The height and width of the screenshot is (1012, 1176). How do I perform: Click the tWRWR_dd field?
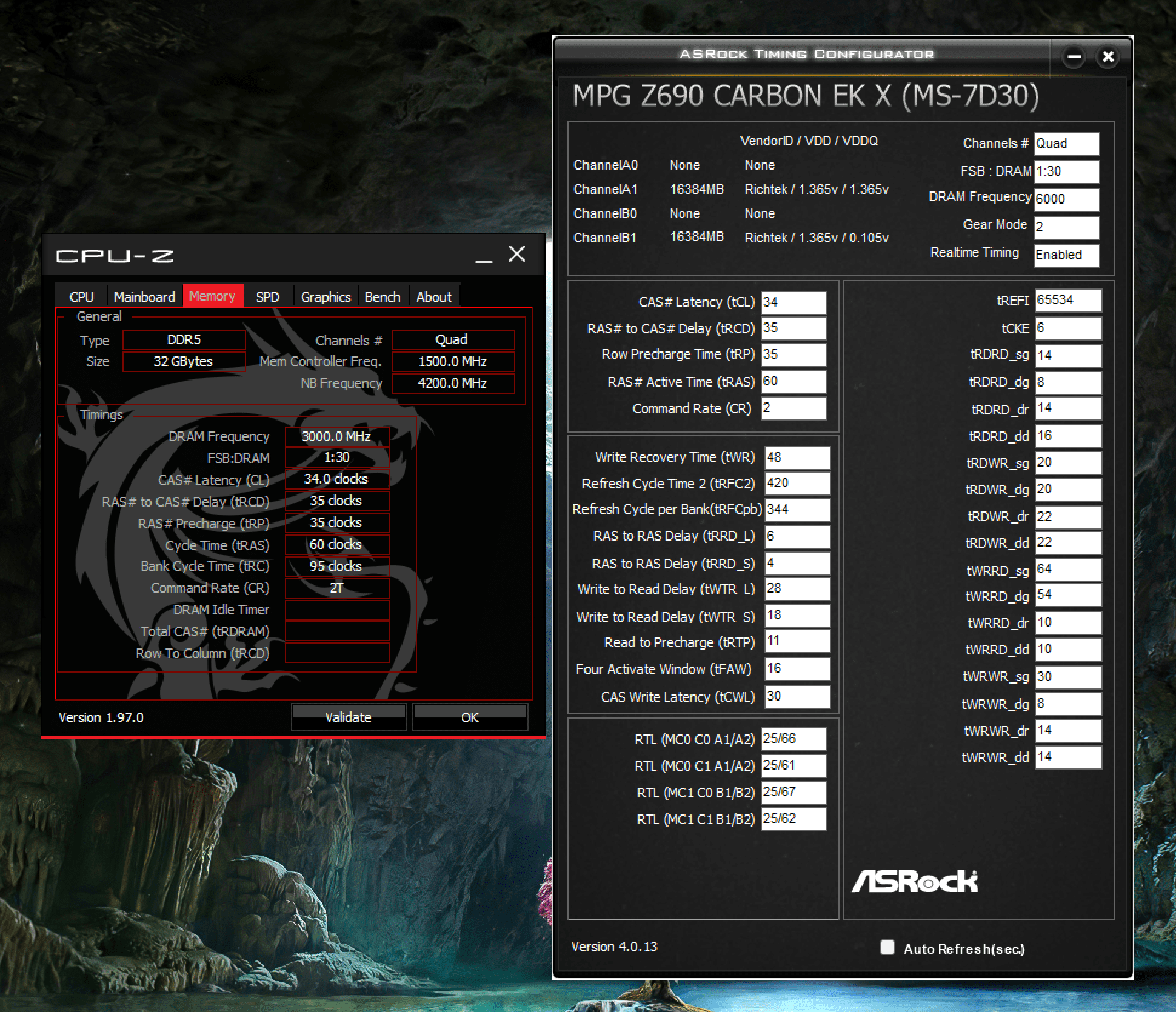point(1068,757)
